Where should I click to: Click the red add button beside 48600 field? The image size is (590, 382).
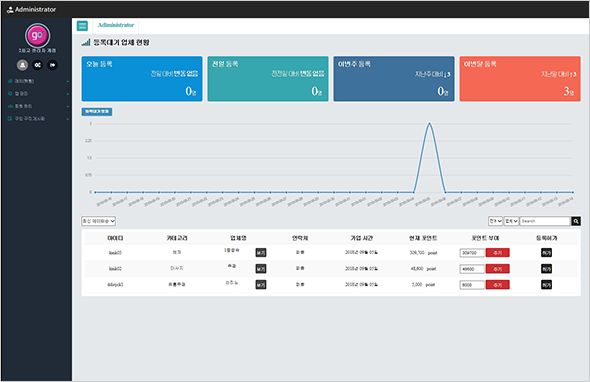tap(497, 269)
